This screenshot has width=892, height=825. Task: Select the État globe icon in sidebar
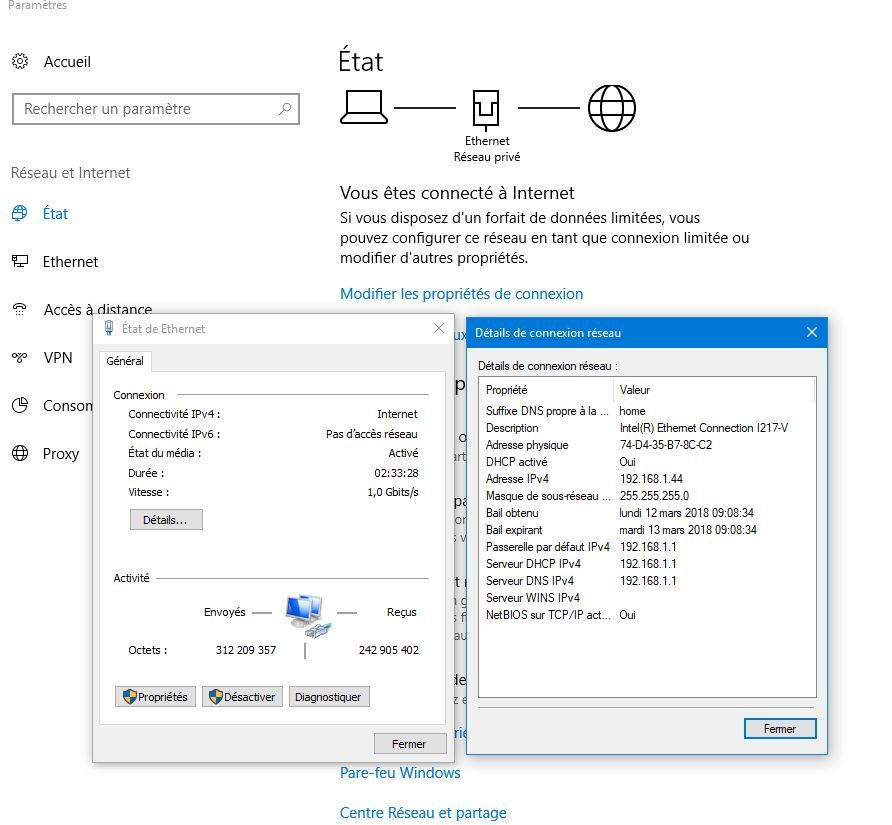[x=20, y=214]
